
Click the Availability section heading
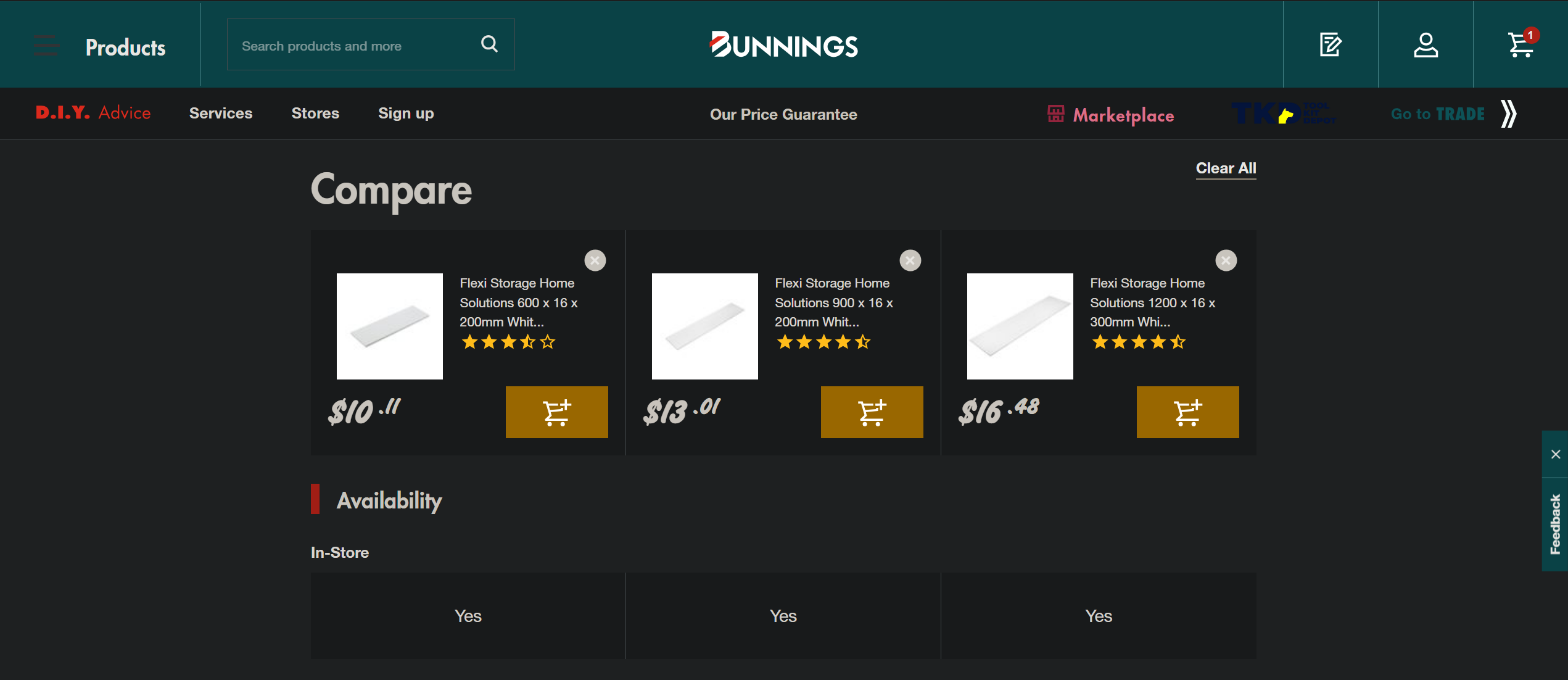click(389, 500)
